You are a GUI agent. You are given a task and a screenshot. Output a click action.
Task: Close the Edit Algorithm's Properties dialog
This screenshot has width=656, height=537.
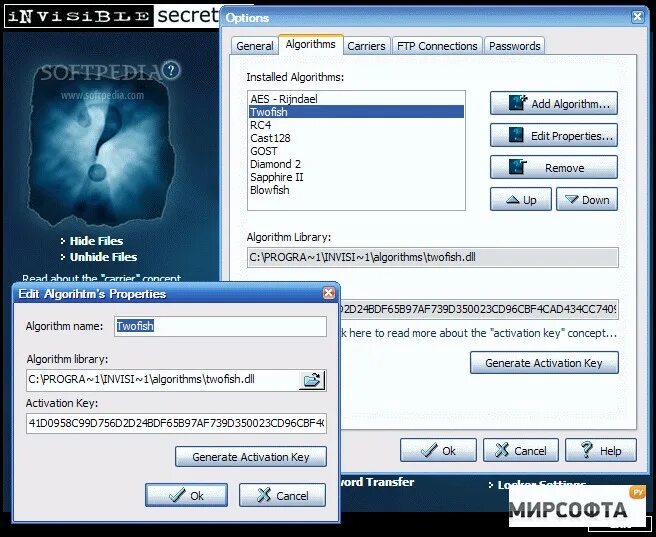tap(329, 293)
